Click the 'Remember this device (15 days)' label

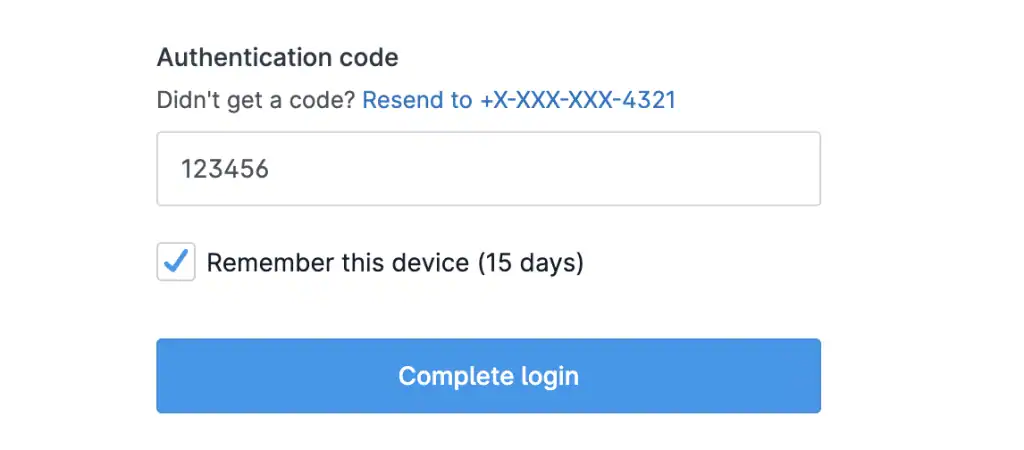click(394, 263)
